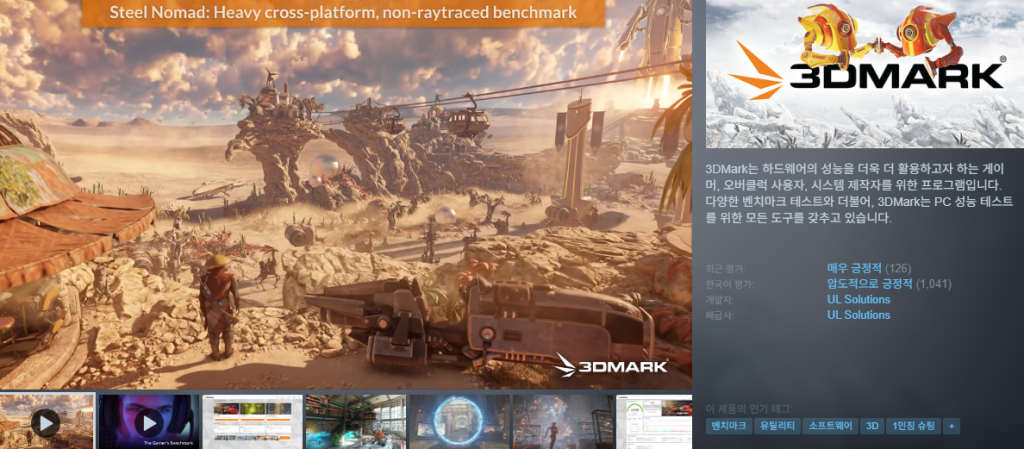
Task: Select the glowing blue portal thumbnail
Action: click(x=459, y=421)
